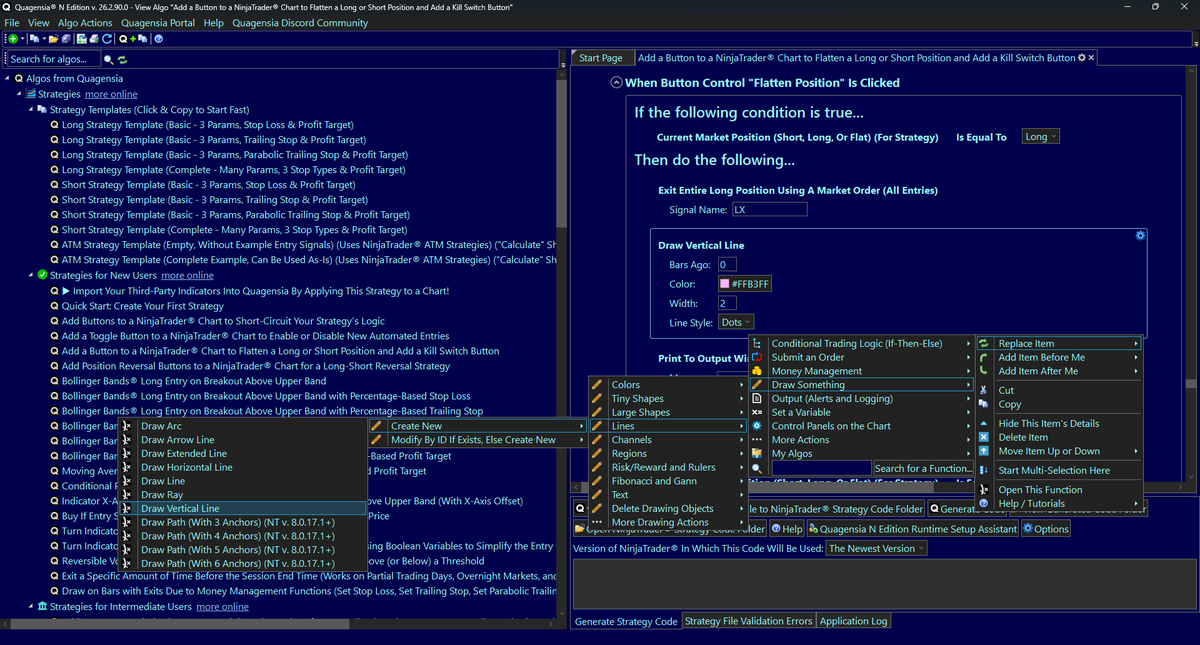This screenshot has width=1200, height=645.
Task: Open the File menu
Action: coord(13,22)
